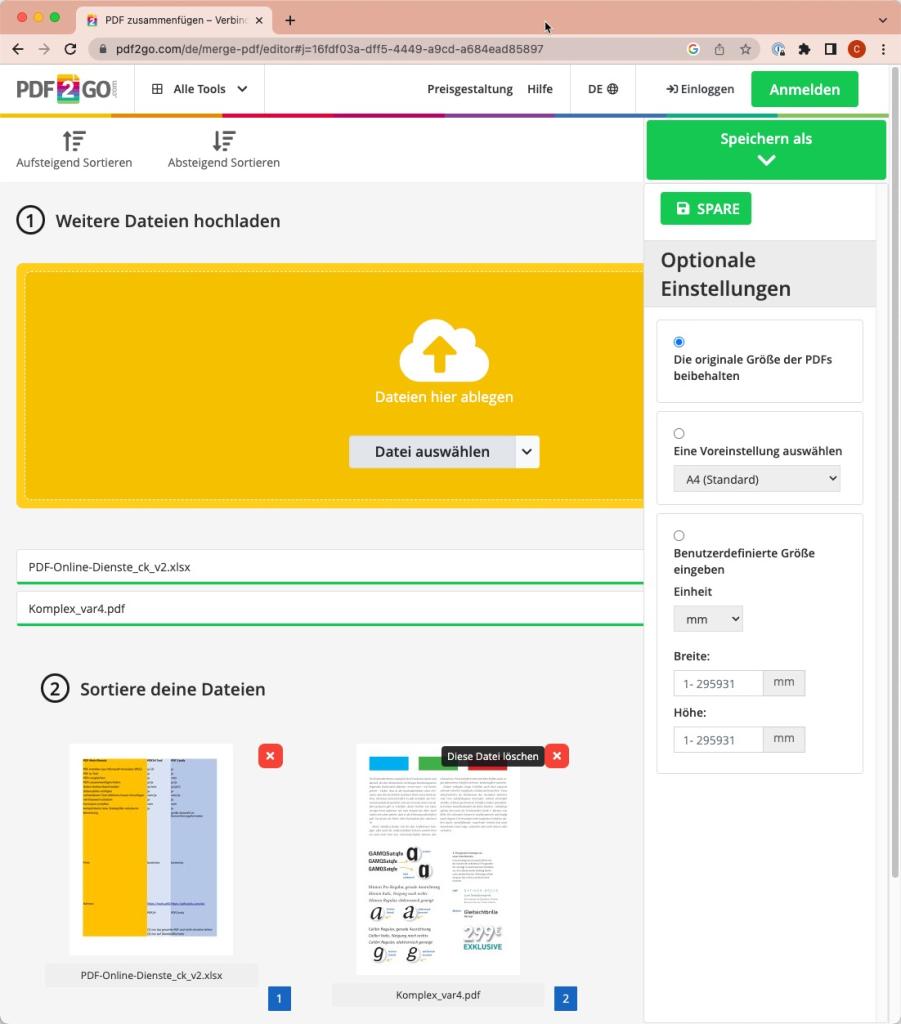Switch language via DE menu
901x1024 pixels.
(x=603, y=89)
